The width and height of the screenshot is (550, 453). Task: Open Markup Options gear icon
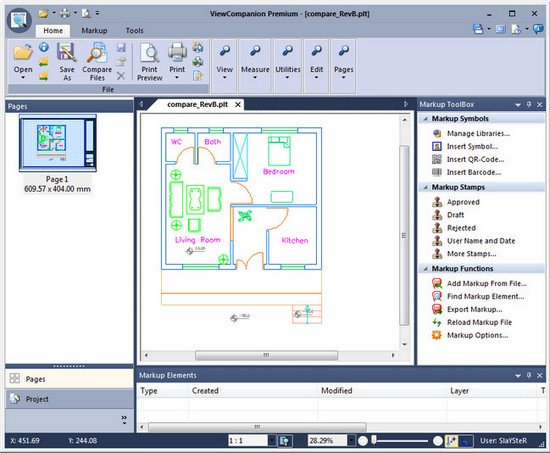437,335
